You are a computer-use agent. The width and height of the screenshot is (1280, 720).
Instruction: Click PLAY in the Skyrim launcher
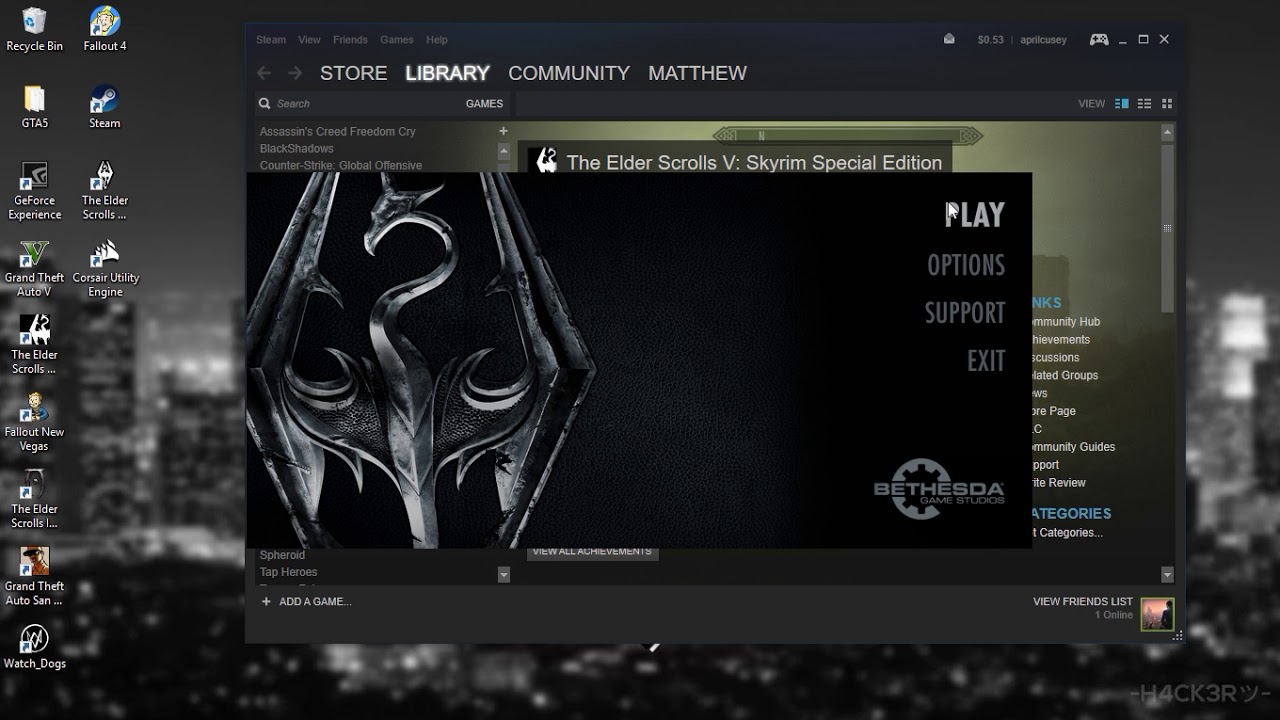pyautogui.click(x=974, y=215)
